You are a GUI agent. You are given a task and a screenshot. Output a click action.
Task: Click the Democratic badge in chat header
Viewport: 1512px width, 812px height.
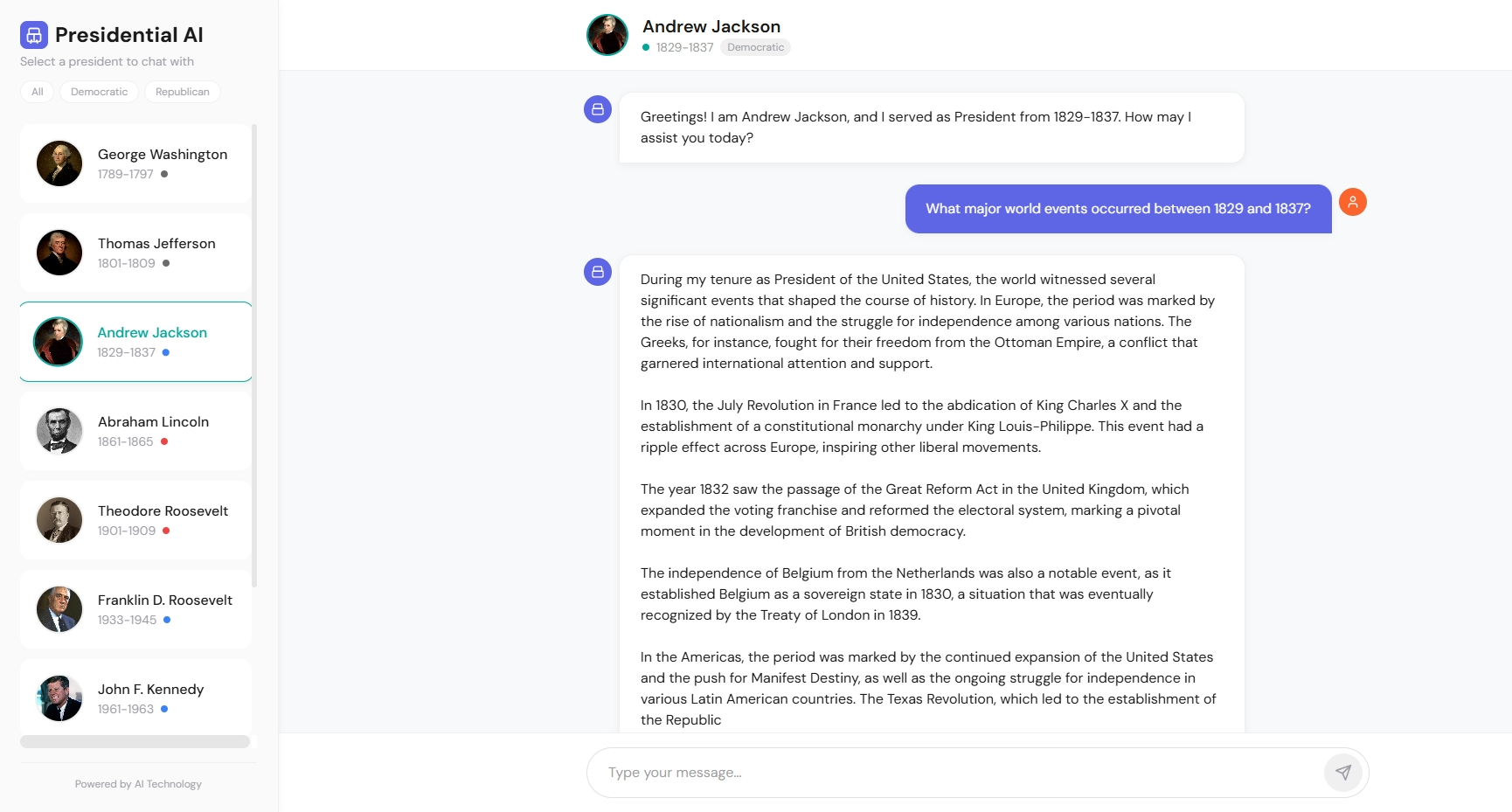pyautogui.click(x=756, y=47)
